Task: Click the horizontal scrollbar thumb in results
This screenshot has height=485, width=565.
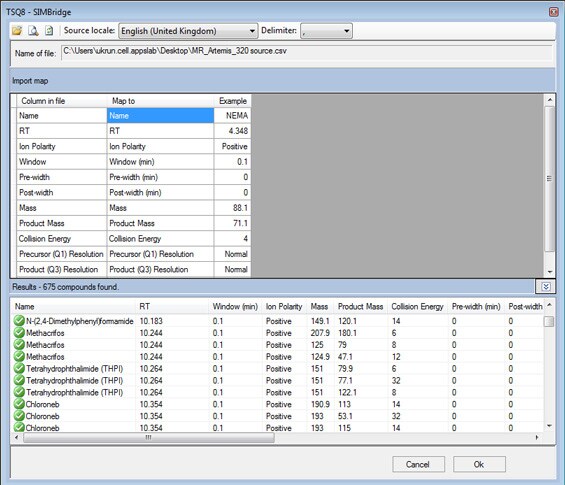Action: 149,437
